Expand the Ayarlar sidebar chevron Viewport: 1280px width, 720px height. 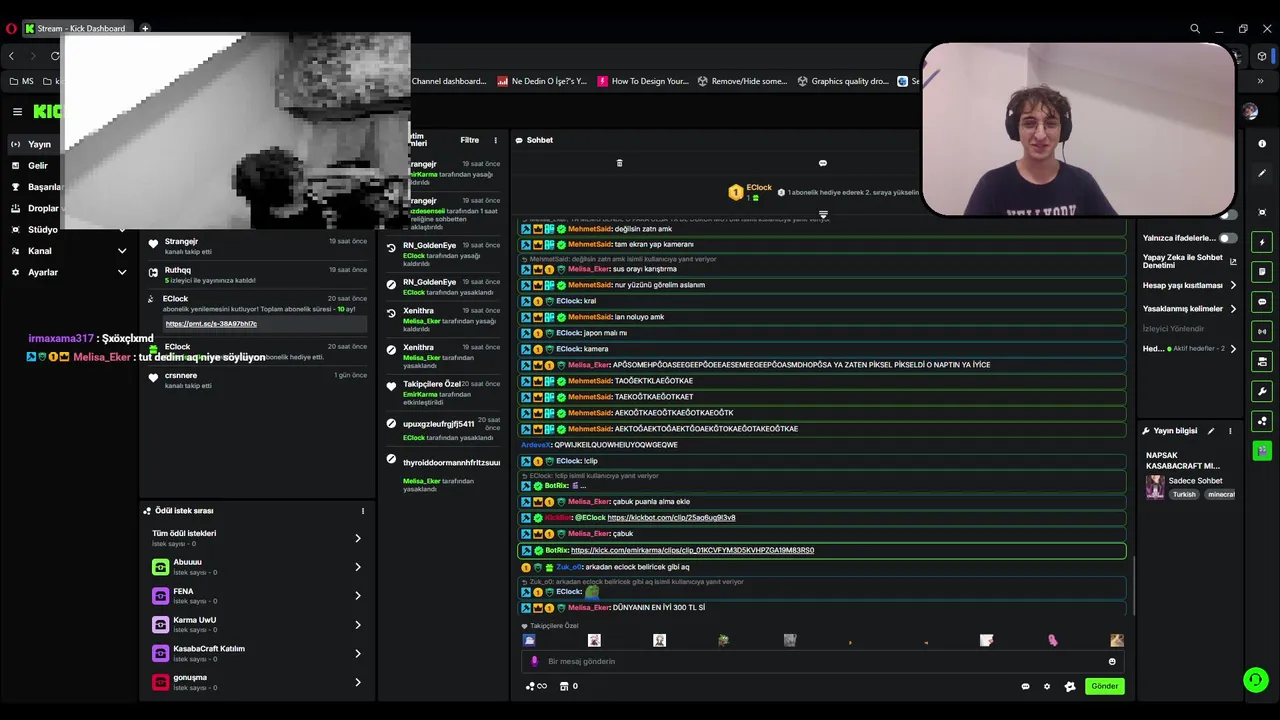(122, 272)
